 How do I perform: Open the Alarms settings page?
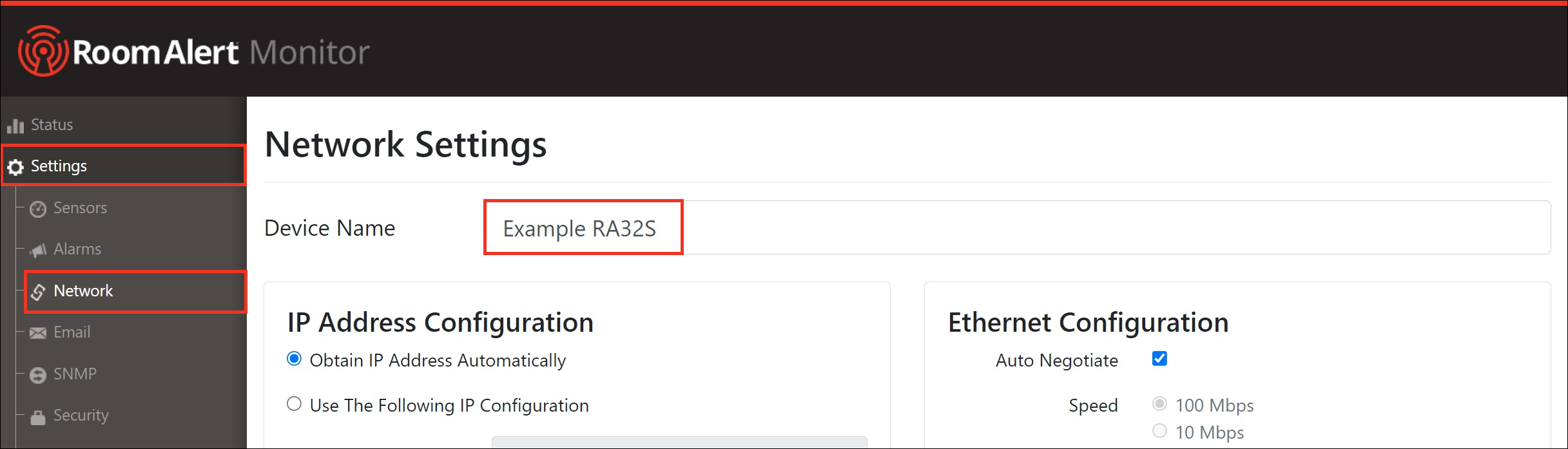(77, 249)
